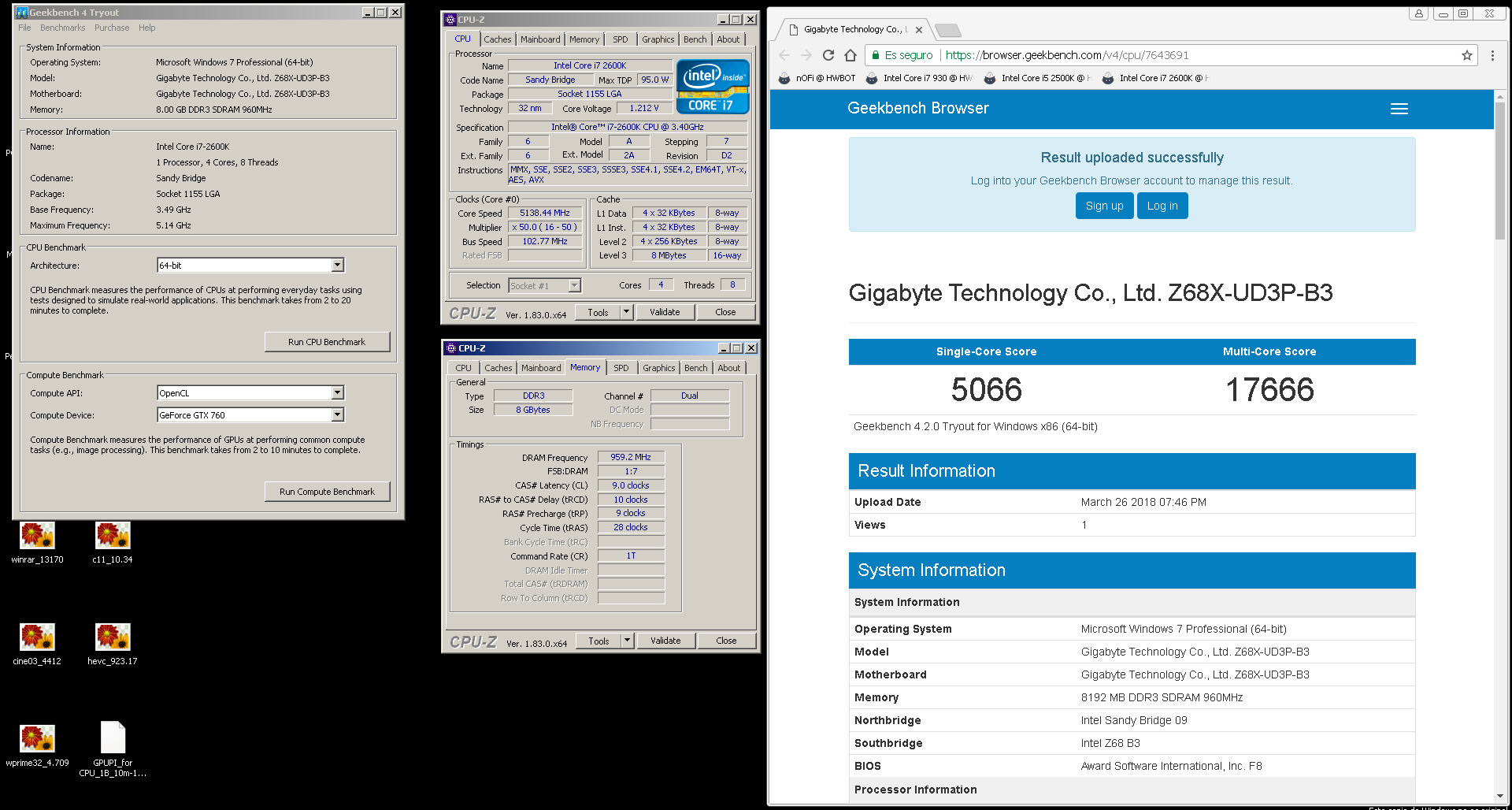The width and height of the screenshot is (1512, 810).
Task: Open Intel Core i7 930 bookmark
Action: pyautogui.click(x=919, y=78)
